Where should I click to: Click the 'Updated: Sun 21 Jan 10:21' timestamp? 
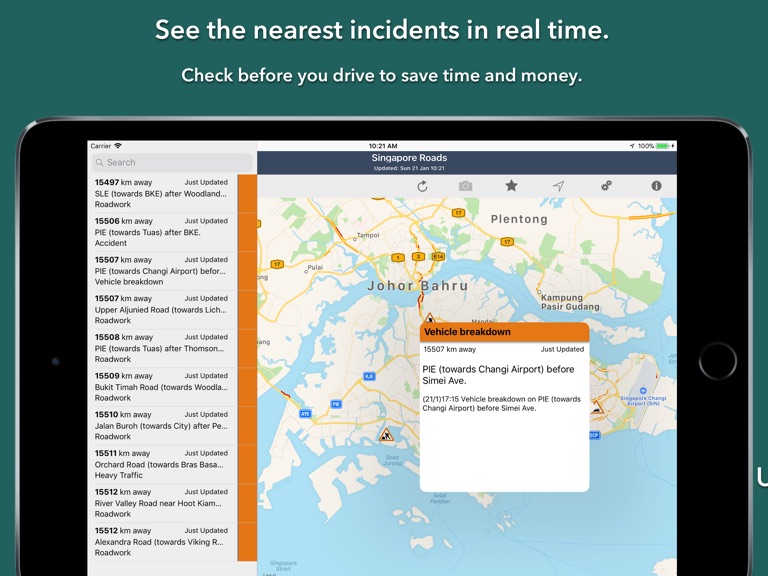409,168
